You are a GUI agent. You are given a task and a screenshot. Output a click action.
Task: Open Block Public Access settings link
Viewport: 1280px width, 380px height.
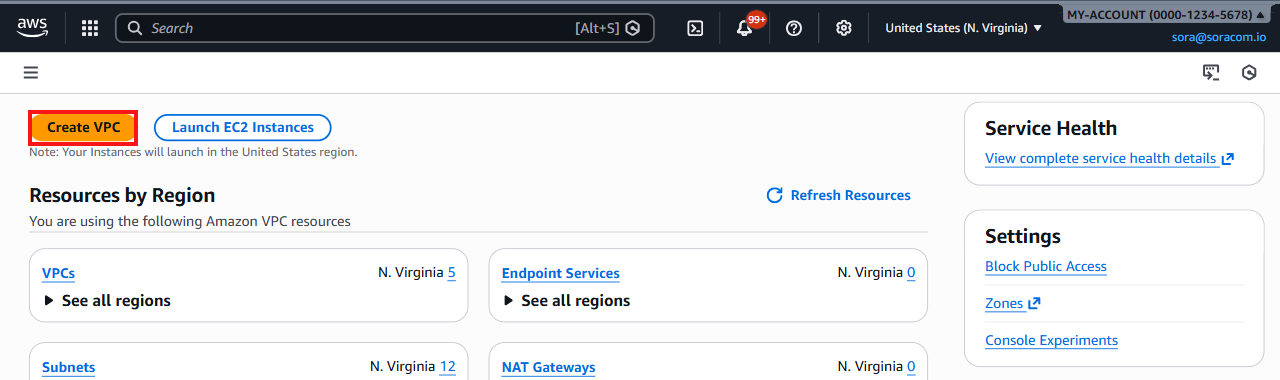[x=1046, y=266]
